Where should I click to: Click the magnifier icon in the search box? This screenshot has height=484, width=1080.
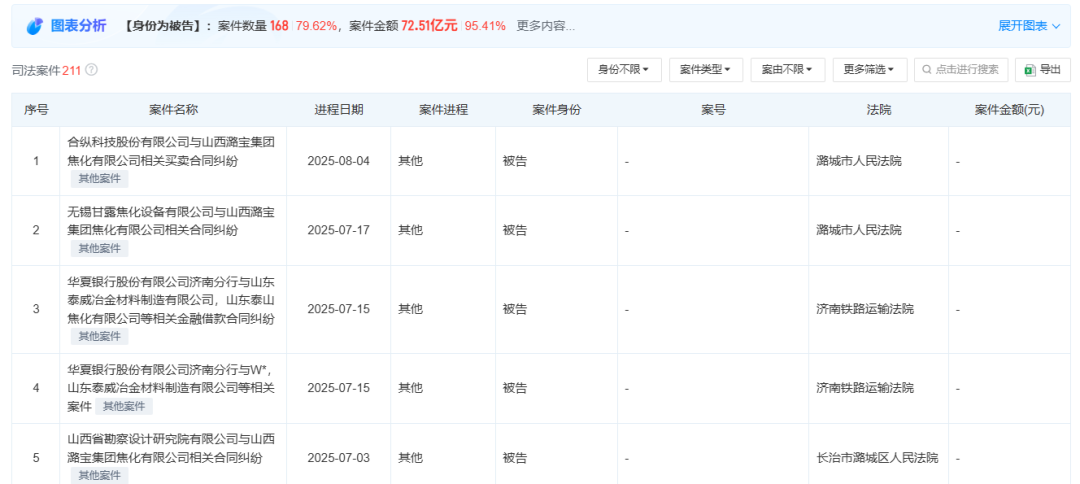click(926, 70)
